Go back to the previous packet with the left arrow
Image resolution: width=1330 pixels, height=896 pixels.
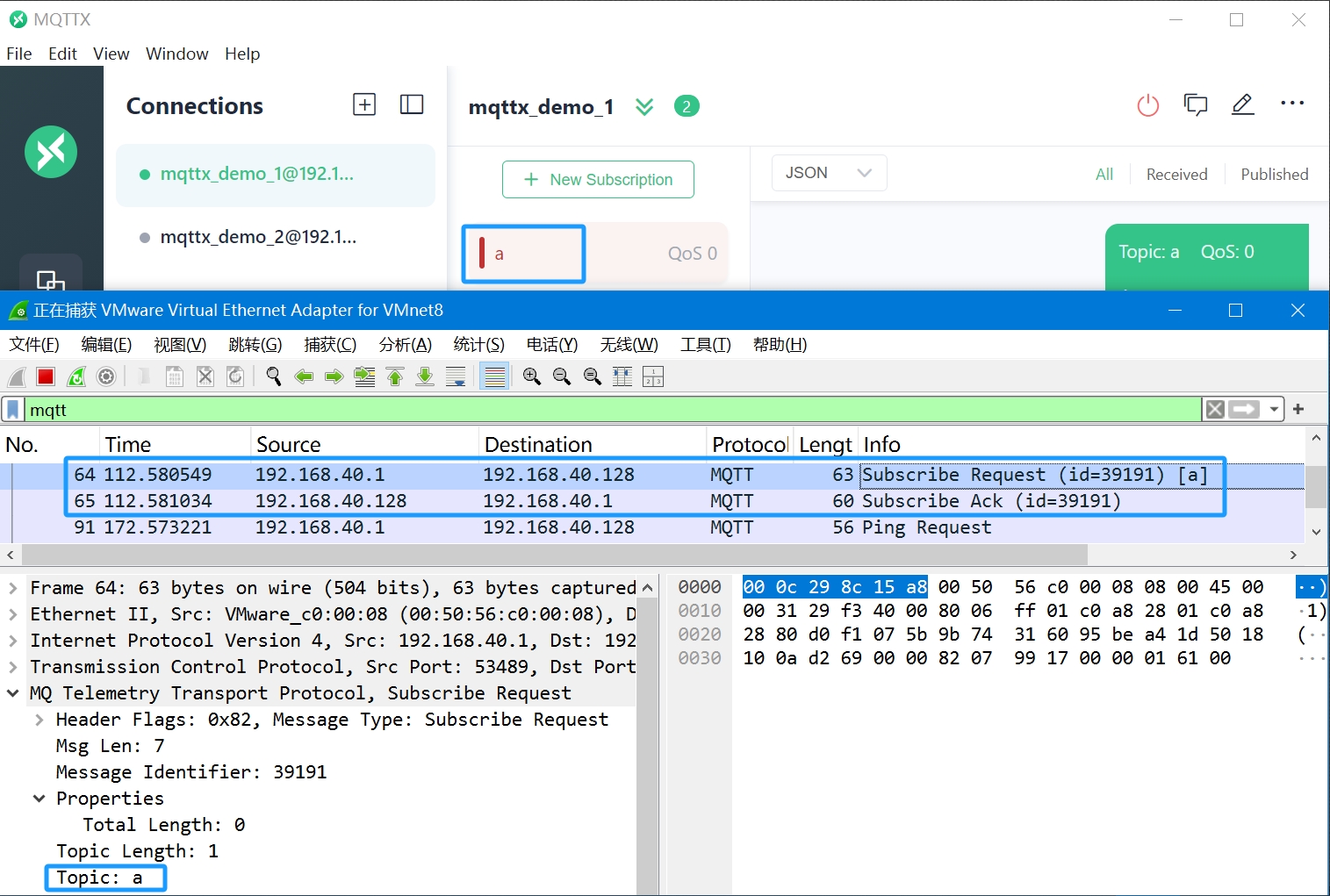tap(304, 376)
